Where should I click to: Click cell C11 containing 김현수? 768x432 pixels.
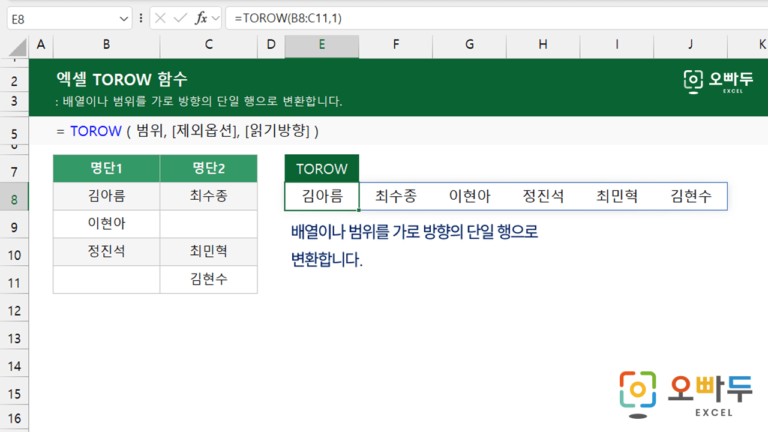coord(209,280)
